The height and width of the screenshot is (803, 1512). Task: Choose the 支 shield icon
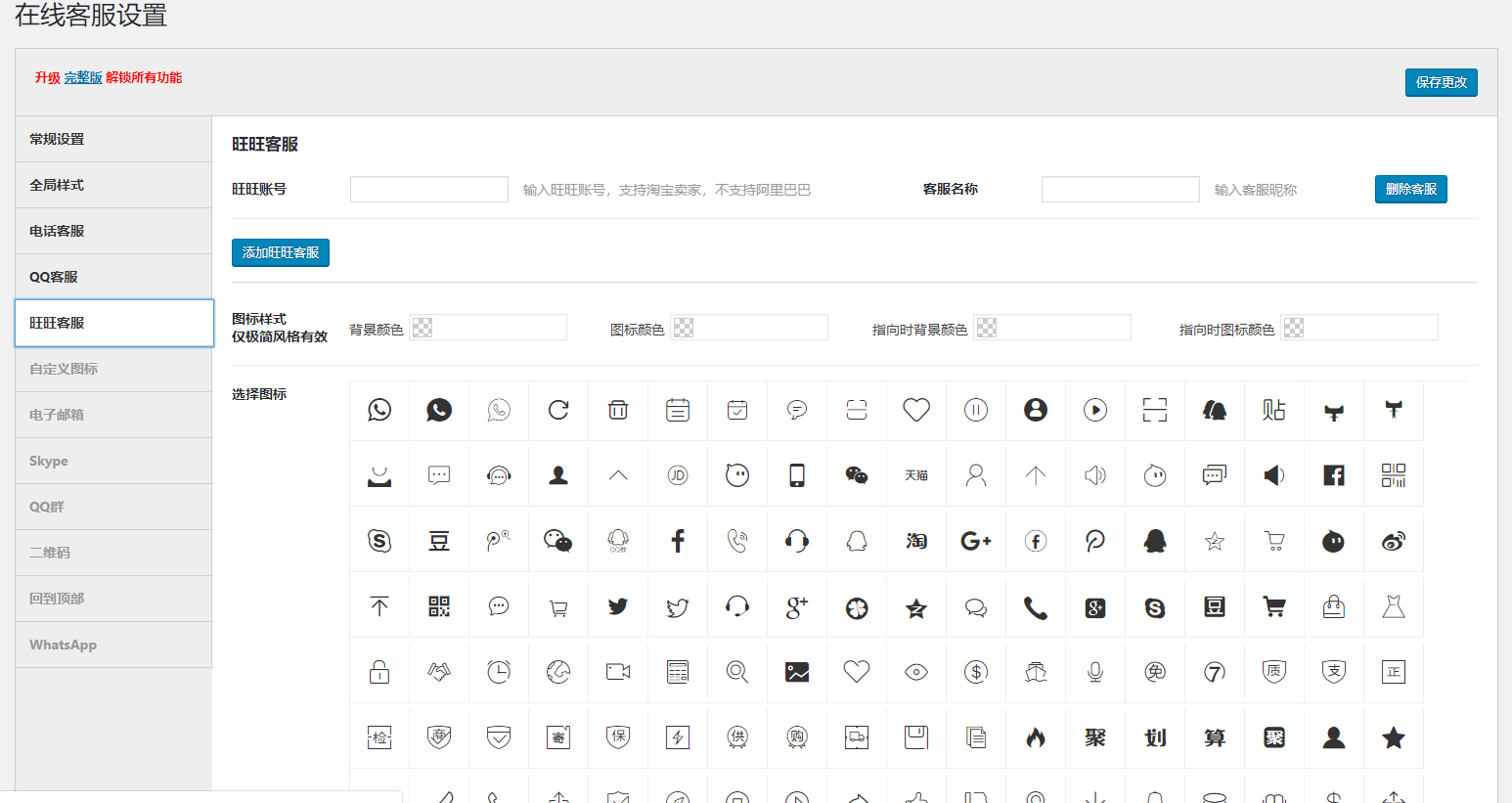[1334, 672]
